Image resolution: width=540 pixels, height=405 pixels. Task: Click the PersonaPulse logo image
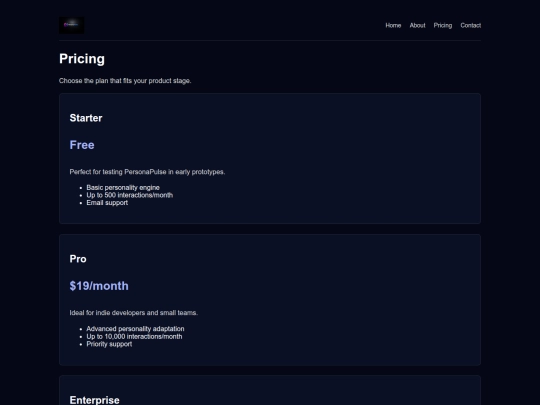pyautogui.click(x=72, y=25)
